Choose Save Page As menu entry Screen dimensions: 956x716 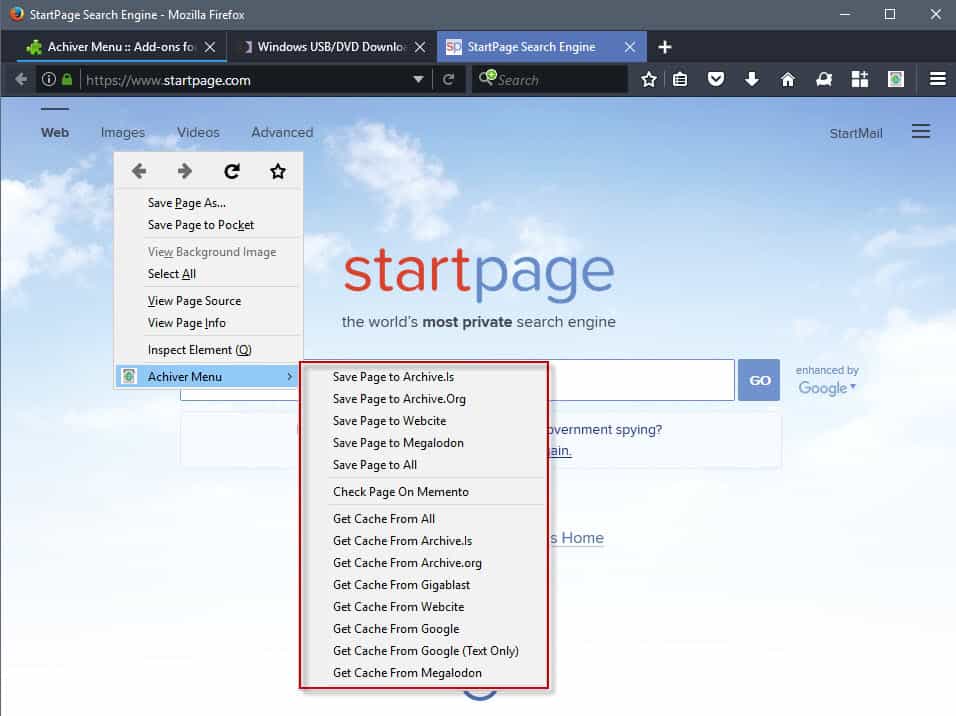pyautogui.click(x=208, y=203)
